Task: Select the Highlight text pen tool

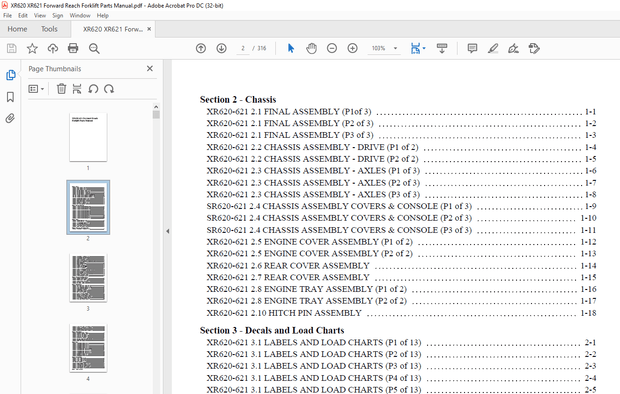Action: pyautogui.click(x=493, y=48)
